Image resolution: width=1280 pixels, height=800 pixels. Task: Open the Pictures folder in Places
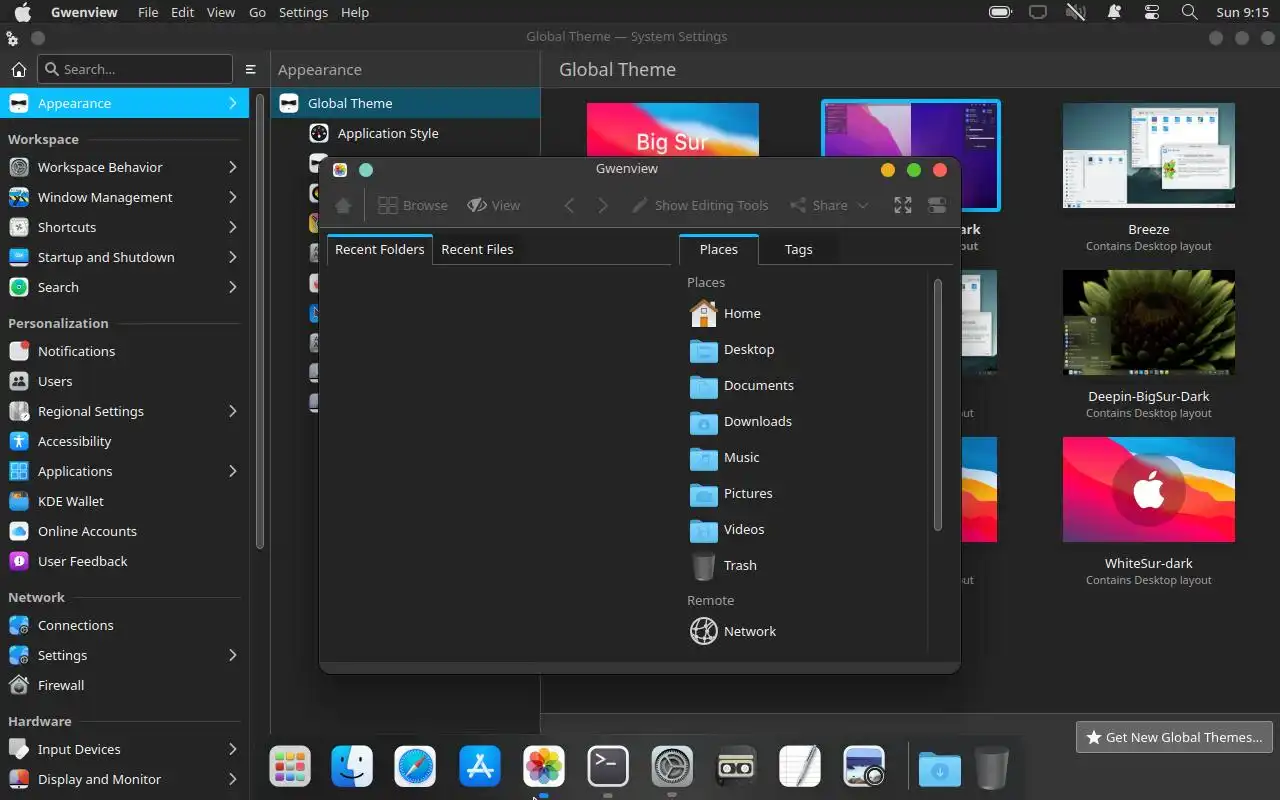coord(731,493)
